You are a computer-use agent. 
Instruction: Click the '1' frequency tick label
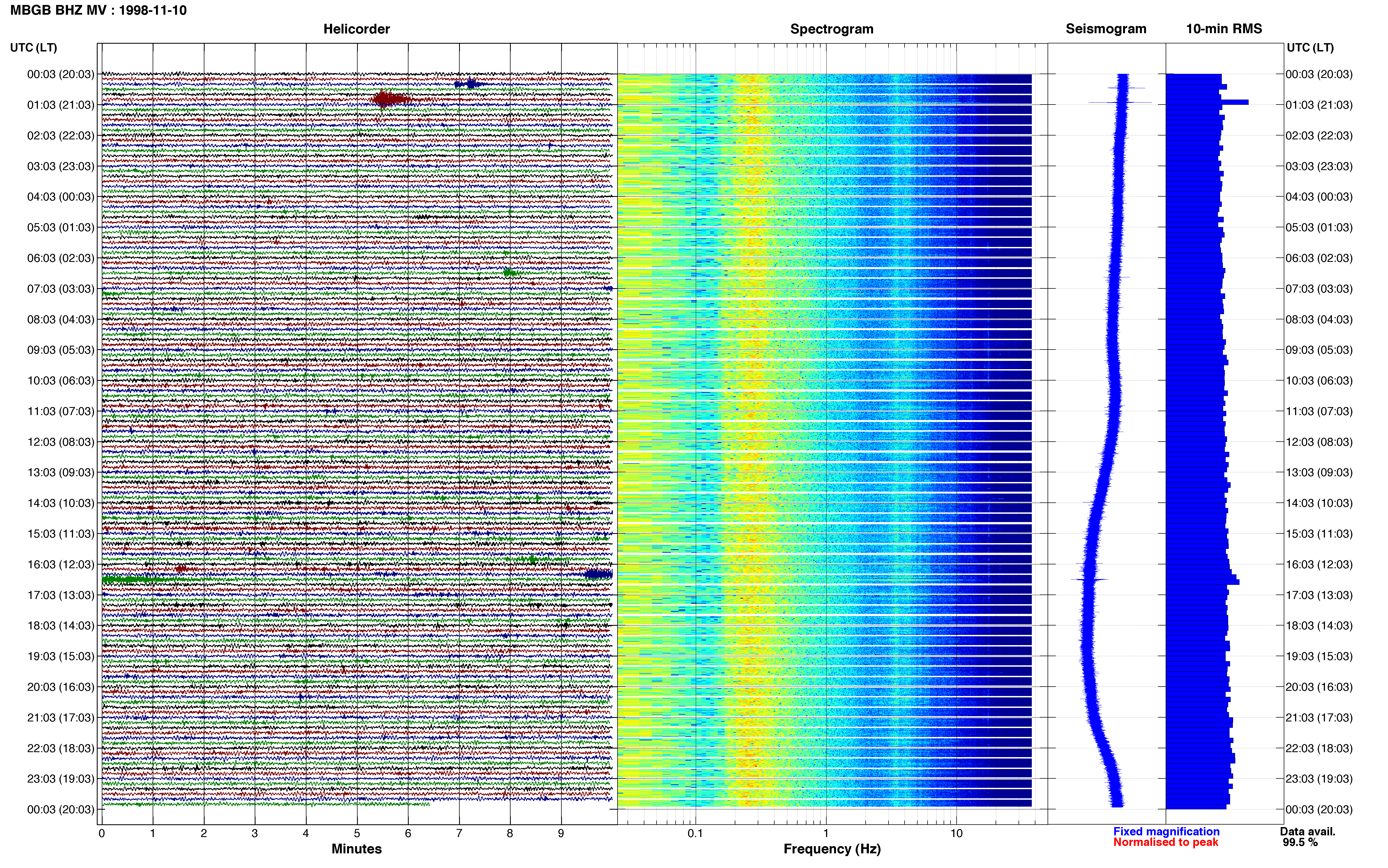(x=826, y=833)
